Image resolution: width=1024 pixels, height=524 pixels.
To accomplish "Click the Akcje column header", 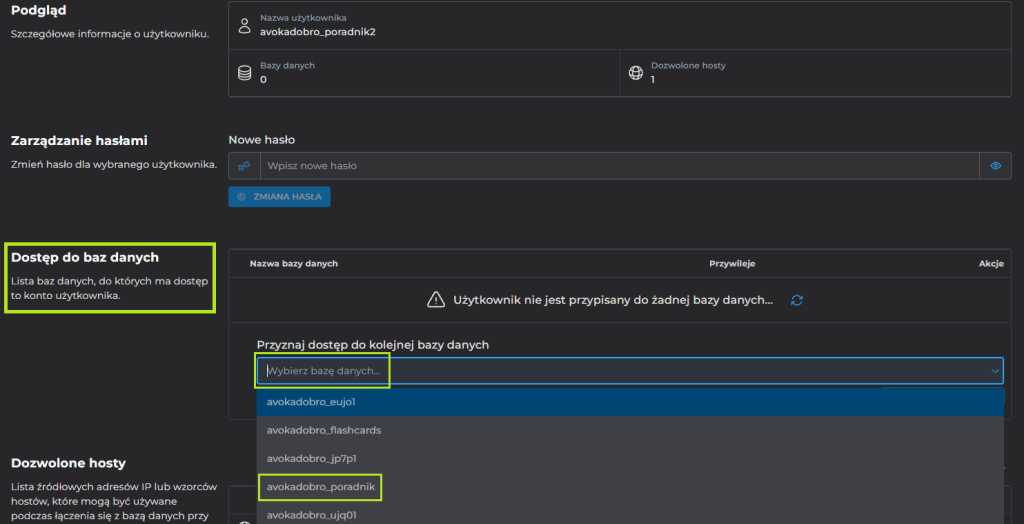I will [x=991, y=263].
